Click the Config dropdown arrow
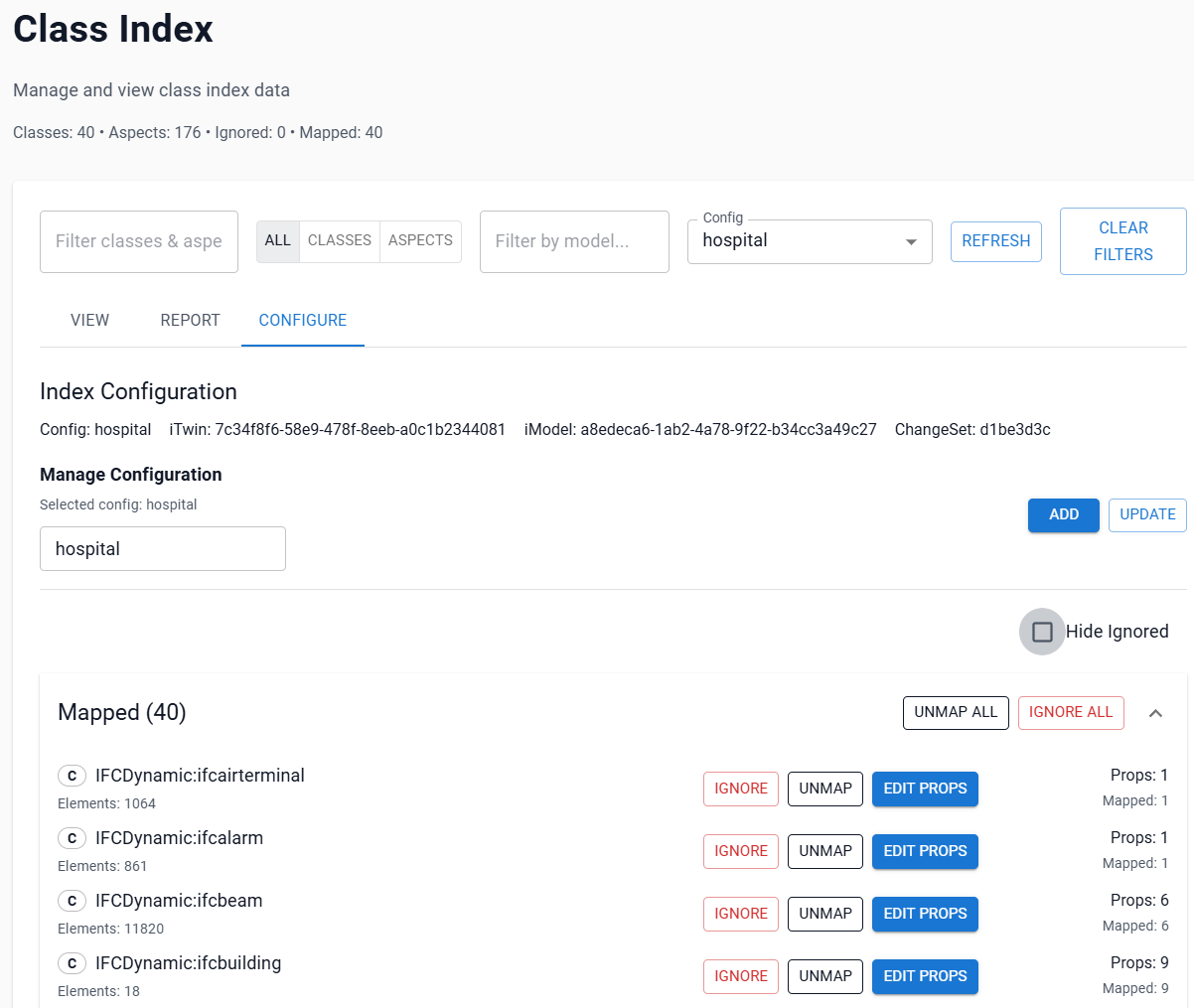The height and width of the screenshot is (1008, 1194). pyautogui.click(x=911, y=242)
